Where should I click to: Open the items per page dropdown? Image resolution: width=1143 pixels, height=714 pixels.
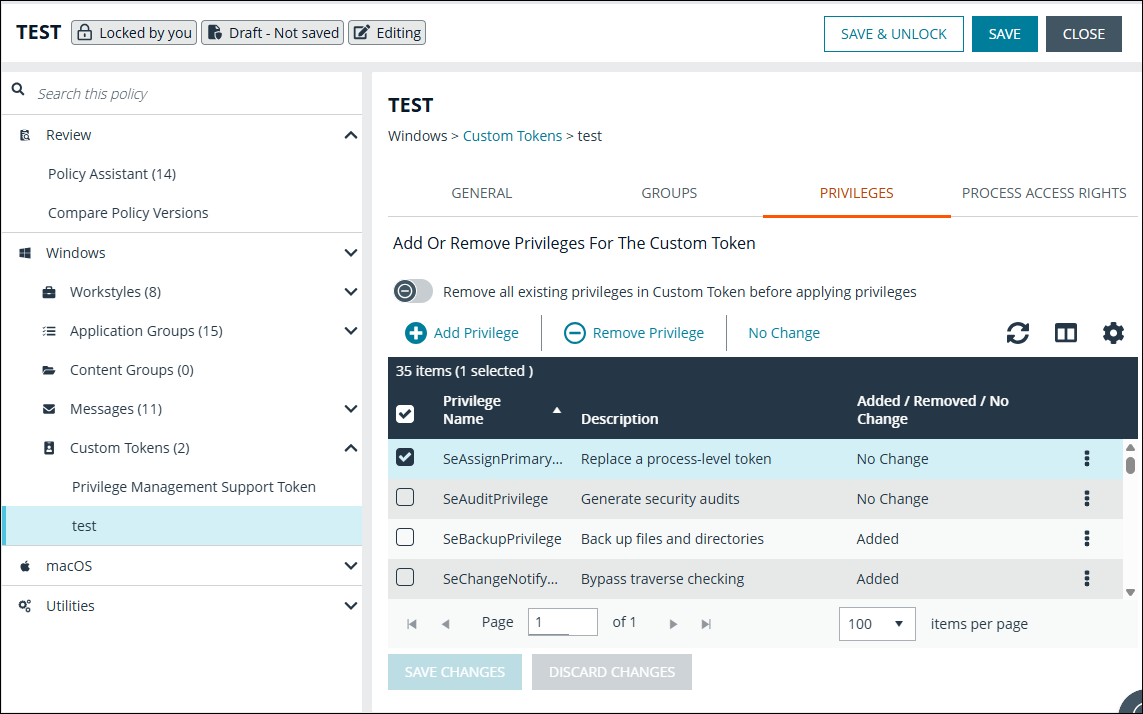(x=877, y=623)
